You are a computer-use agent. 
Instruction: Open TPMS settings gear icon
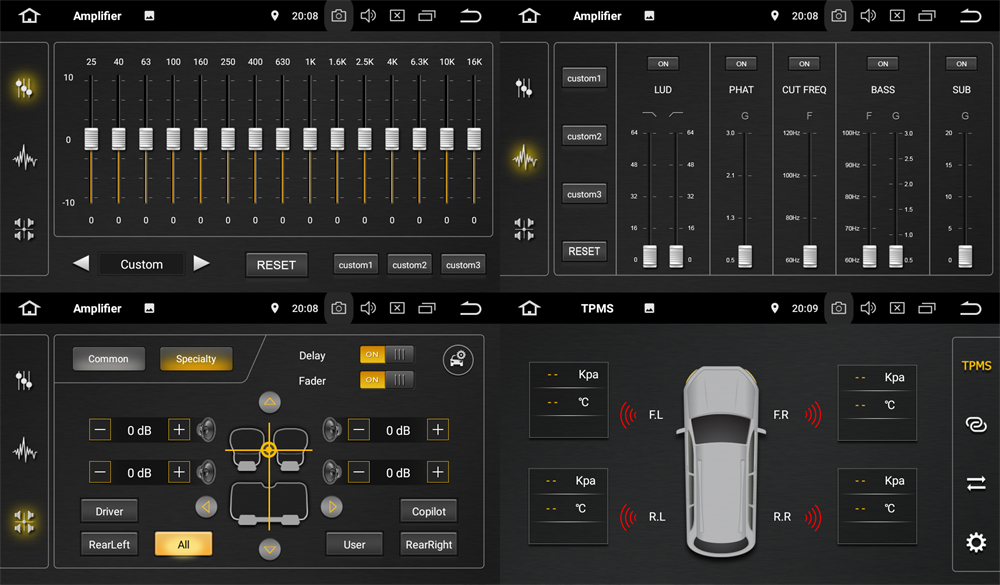975,543
